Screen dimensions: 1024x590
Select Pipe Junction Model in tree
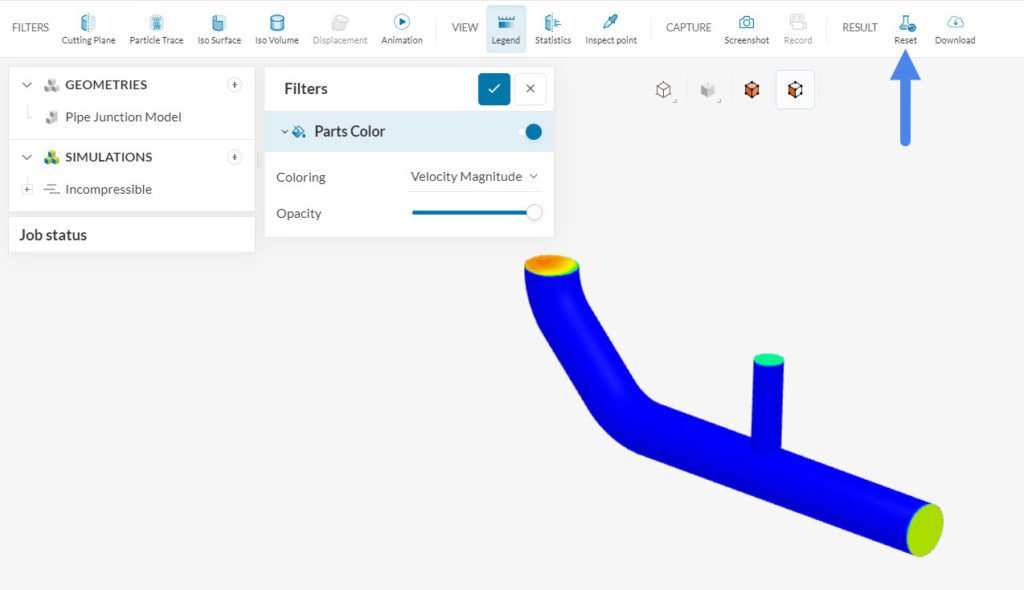click(x=123, y=117)
